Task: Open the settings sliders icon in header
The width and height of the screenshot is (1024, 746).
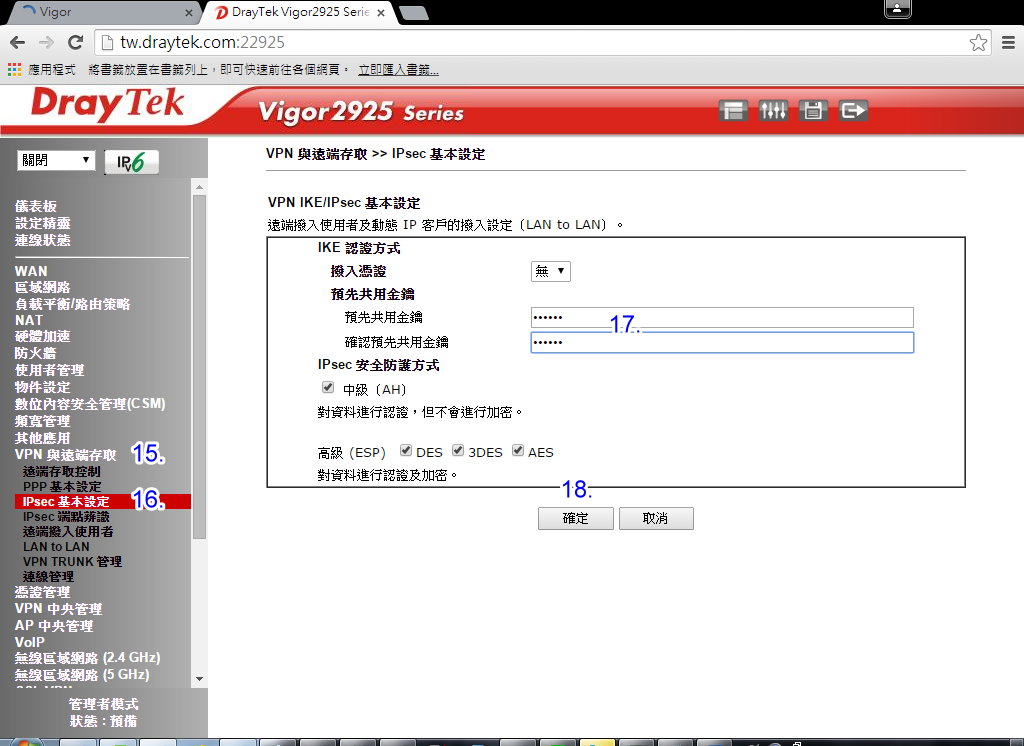Action: (773, 111)
